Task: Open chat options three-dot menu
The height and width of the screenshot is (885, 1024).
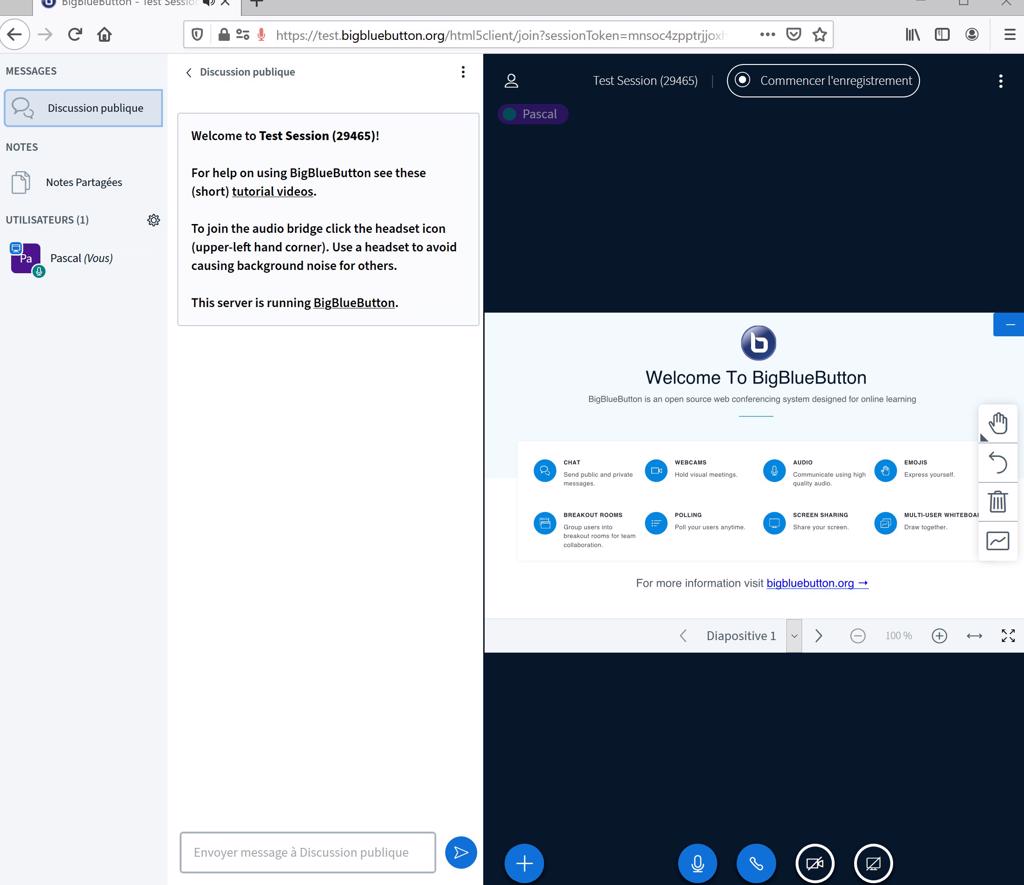Action: (x=463, y=72)
